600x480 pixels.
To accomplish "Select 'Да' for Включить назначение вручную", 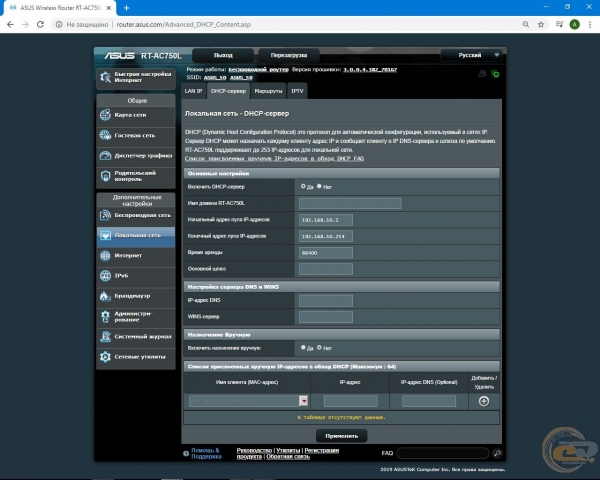I will [x=303, y=347].
